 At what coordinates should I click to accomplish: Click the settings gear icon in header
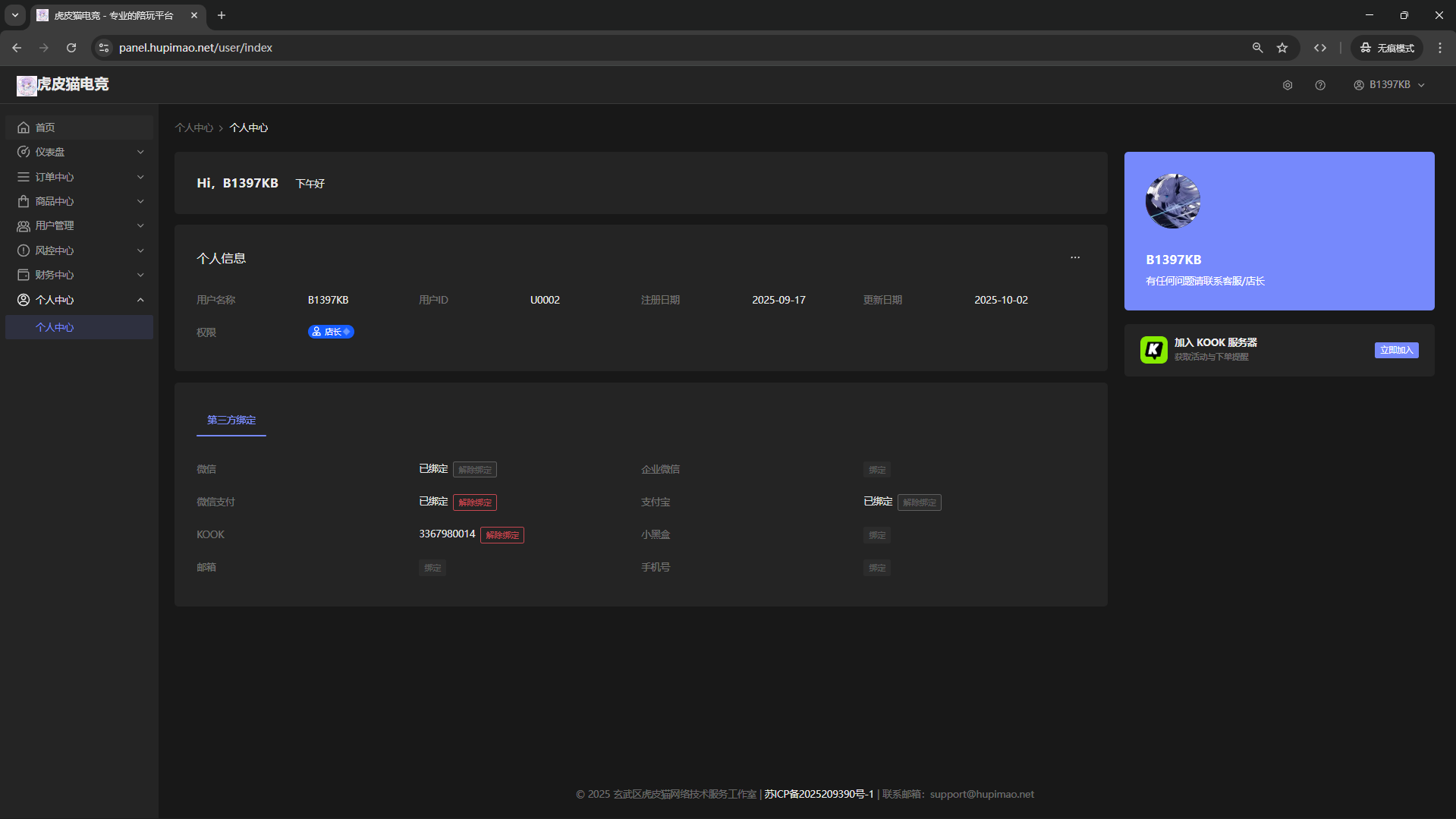(x=1288, y=85)
